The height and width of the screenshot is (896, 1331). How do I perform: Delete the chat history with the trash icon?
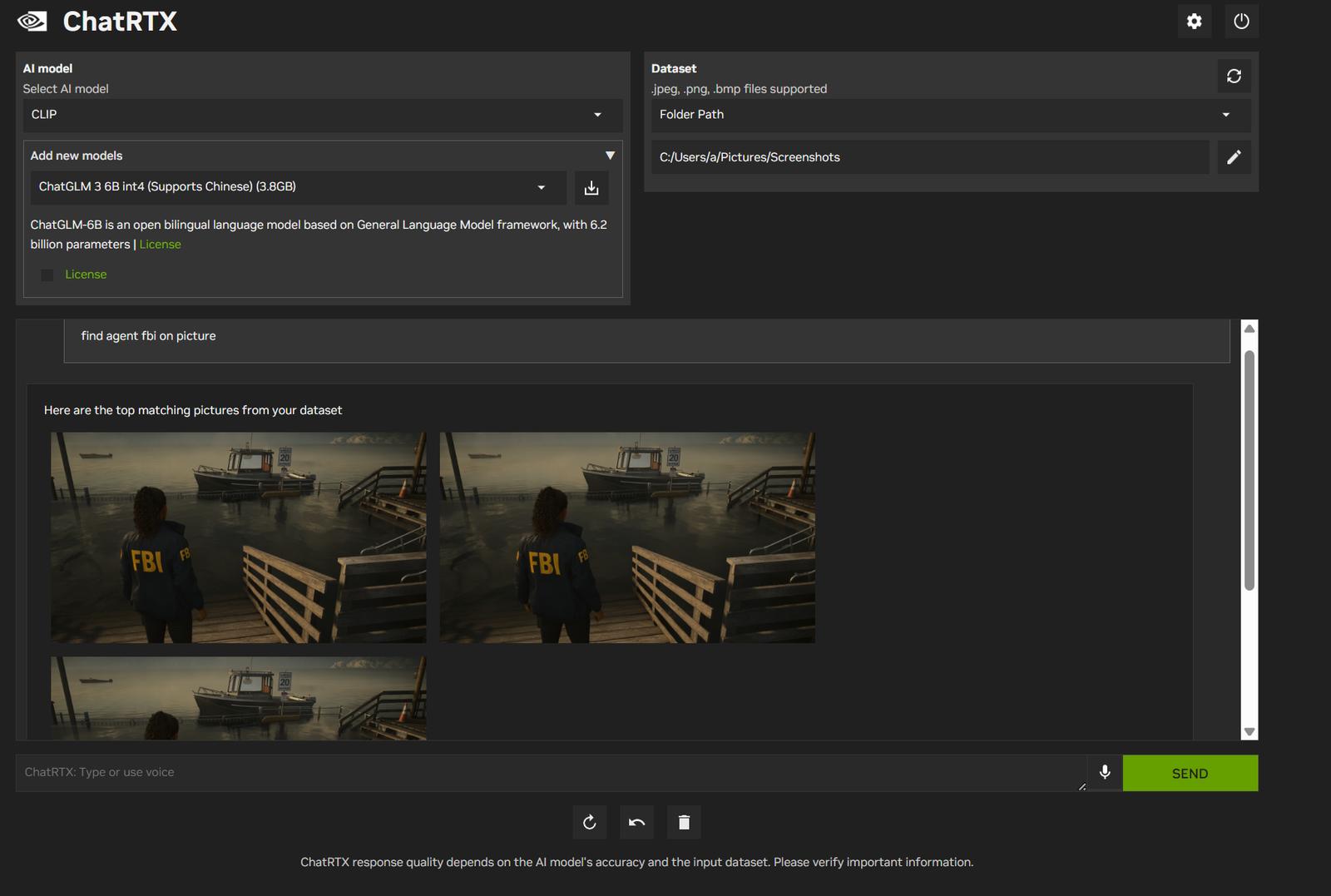(684, 823)
